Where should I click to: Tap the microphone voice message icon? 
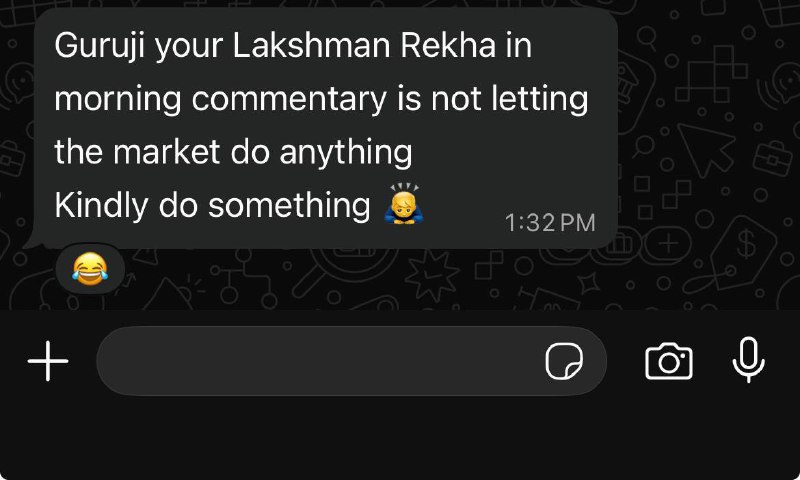pyautogui.click(x=748, y=360)
